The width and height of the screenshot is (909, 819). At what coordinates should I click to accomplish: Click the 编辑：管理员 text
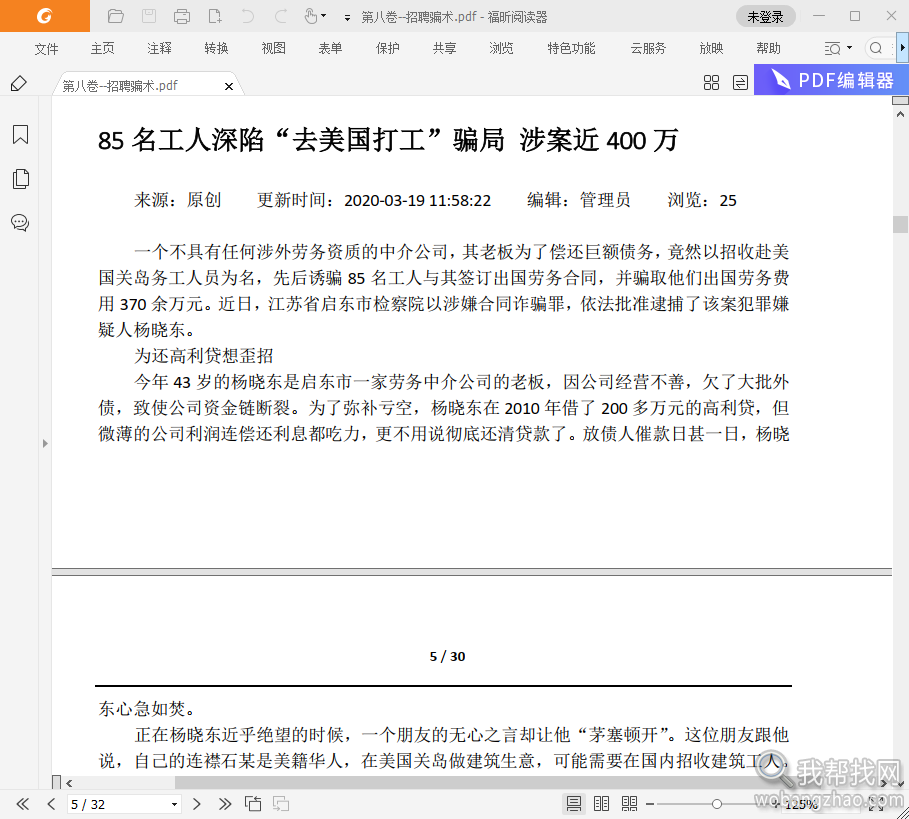[x=579, y=201]
